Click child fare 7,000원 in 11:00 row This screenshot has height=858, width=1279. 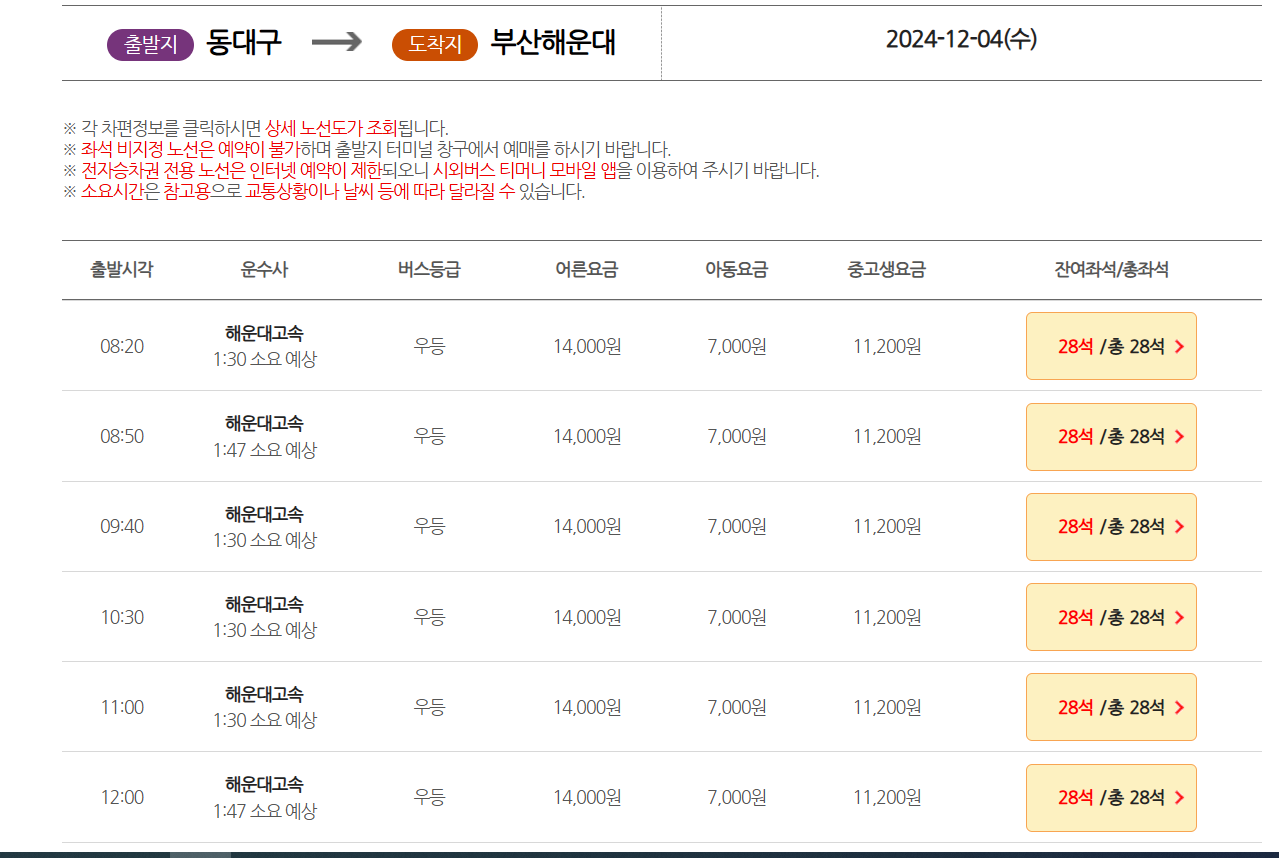(737, 707)
